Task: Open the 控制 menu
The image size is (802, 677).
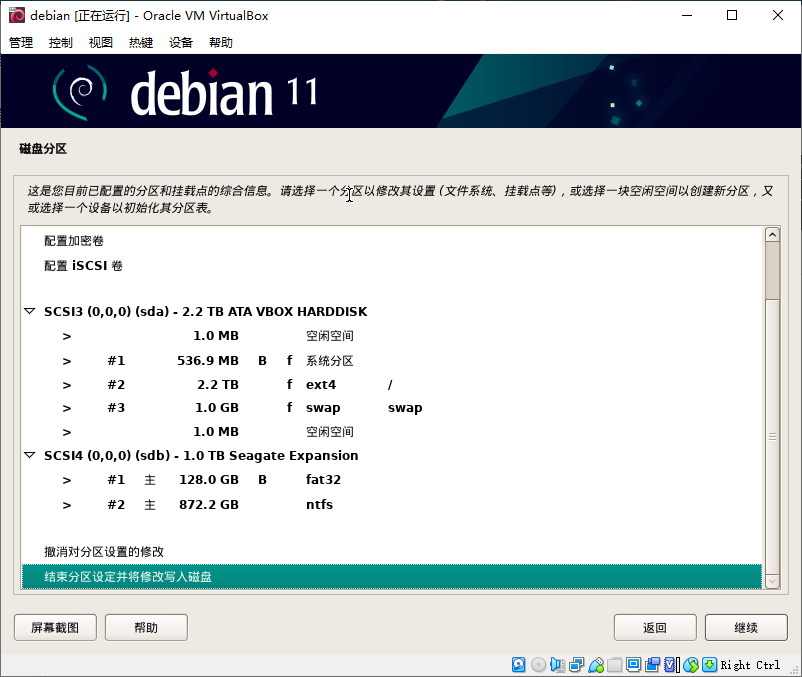Action: point(61,42)
